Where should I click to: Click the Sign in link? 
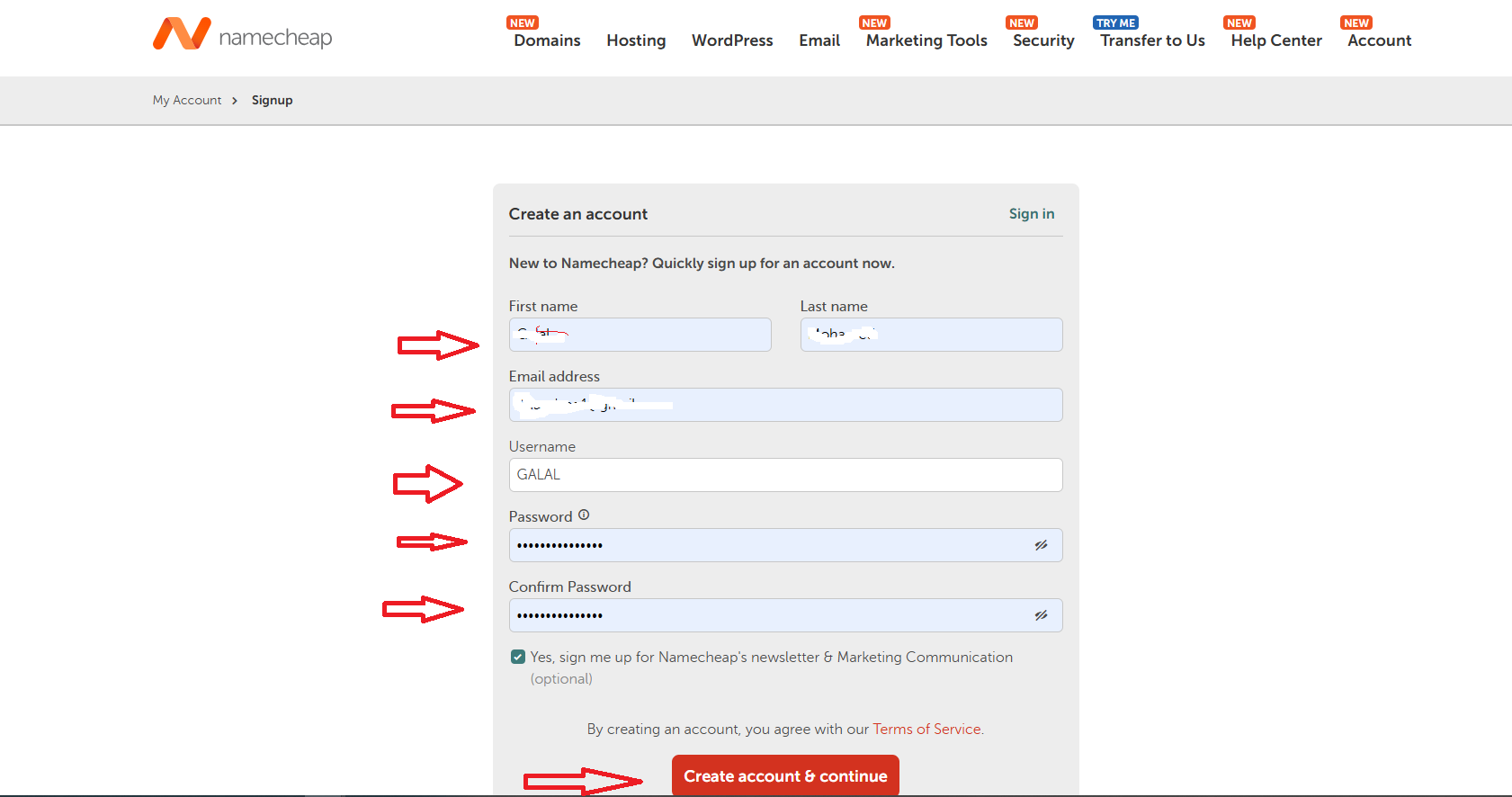coord(1032,214)
